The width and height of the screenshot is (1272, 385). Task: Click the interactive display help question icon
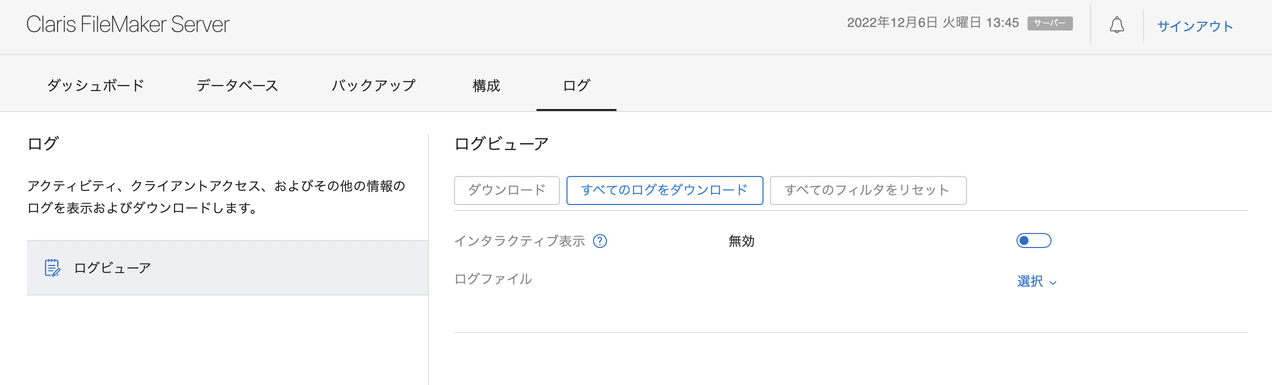(x=601, y=241)
